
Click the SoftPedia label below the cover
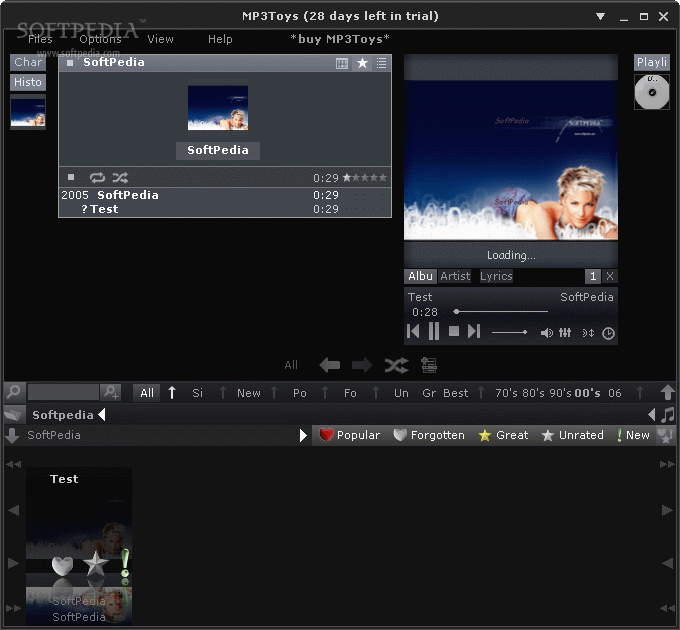tap(218, 150)
